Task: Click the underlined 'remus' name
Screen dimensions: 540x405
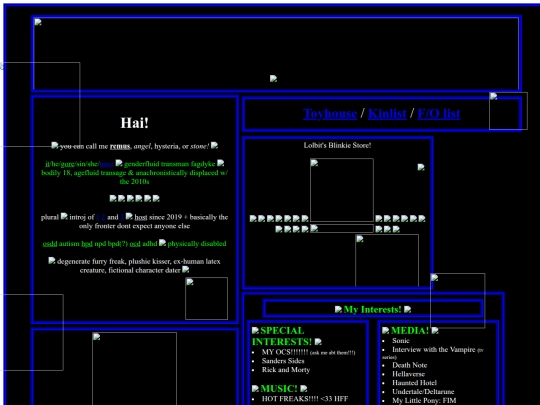Action: coord(120,146)
